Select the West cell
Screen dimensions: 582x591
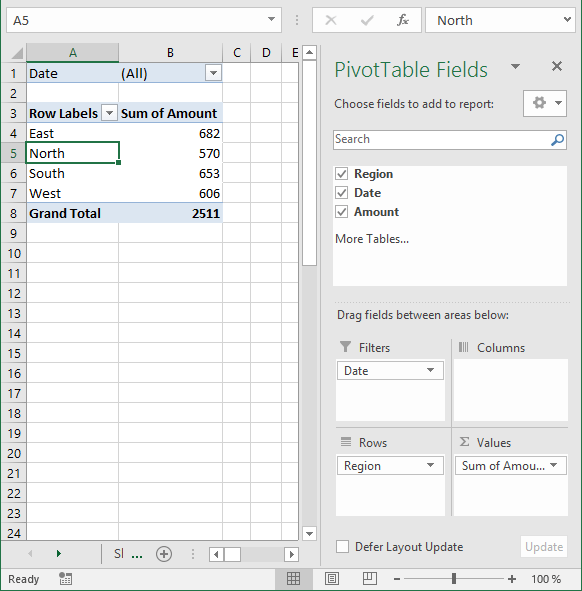72,193
